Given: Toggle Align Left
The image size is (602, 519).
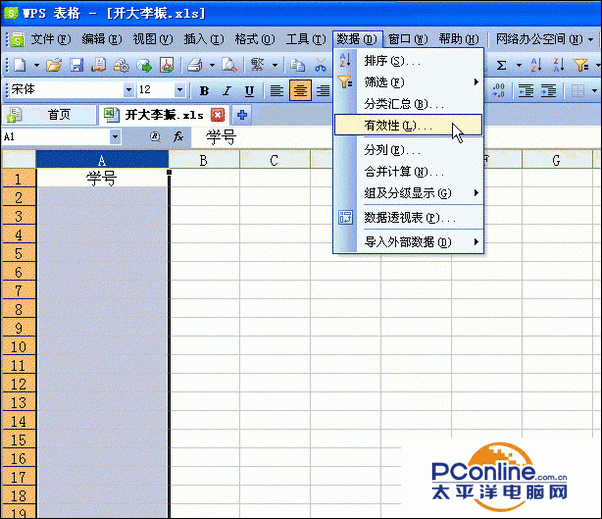Looking at the screenshot, I should 277,91.
